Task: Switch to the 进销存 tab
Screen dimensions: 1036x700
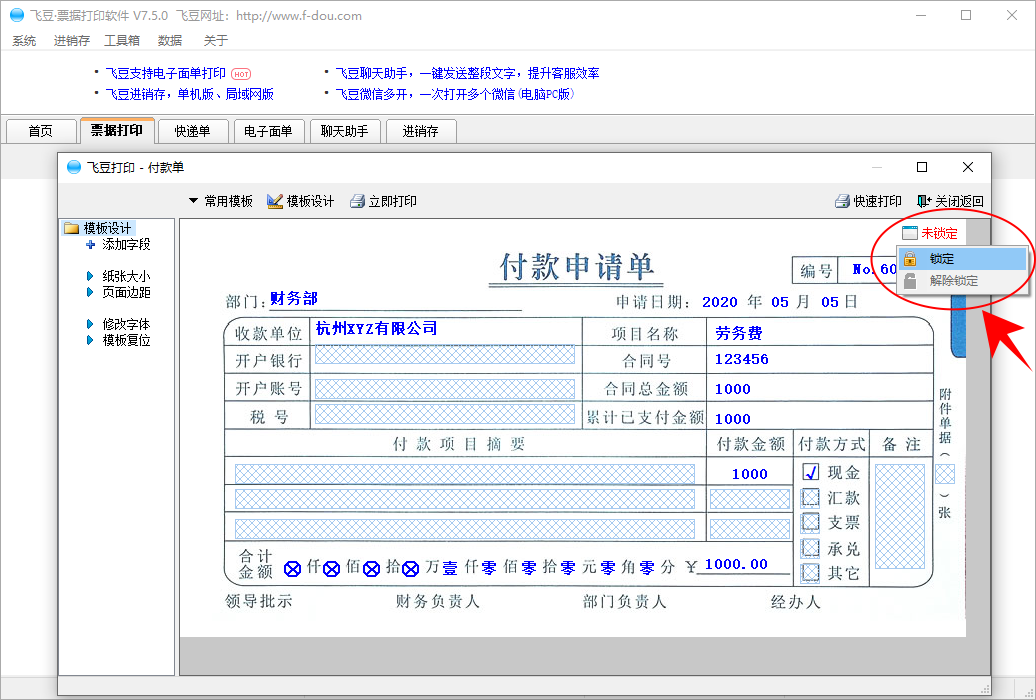Action: [420, 131]
